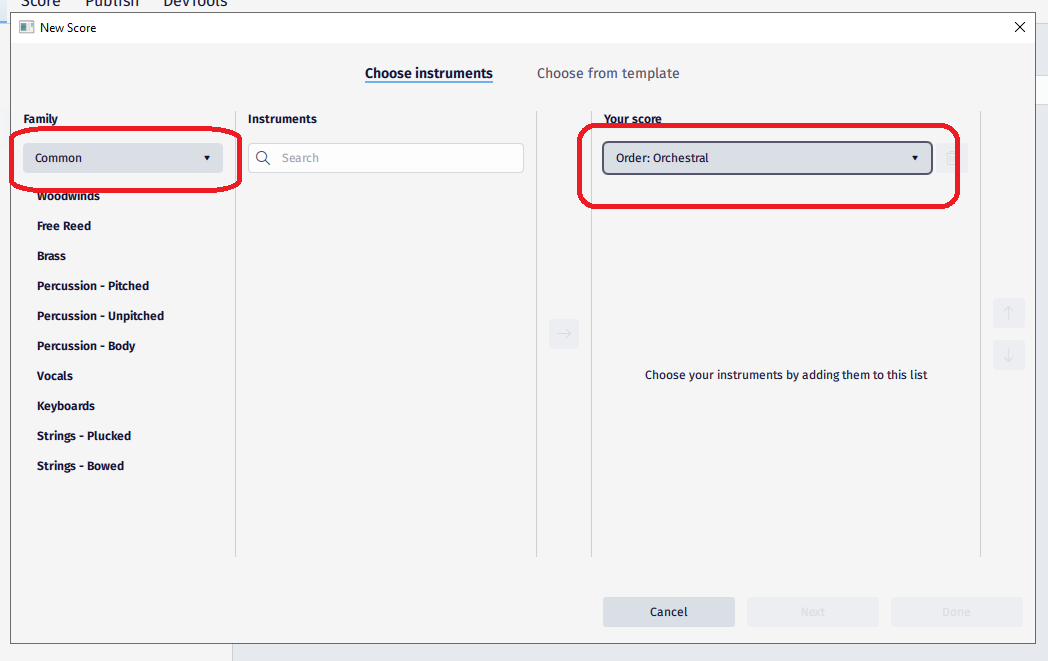Click the Next button
This screenshot has height=661, width=1048.
click(x=812, y=611)
